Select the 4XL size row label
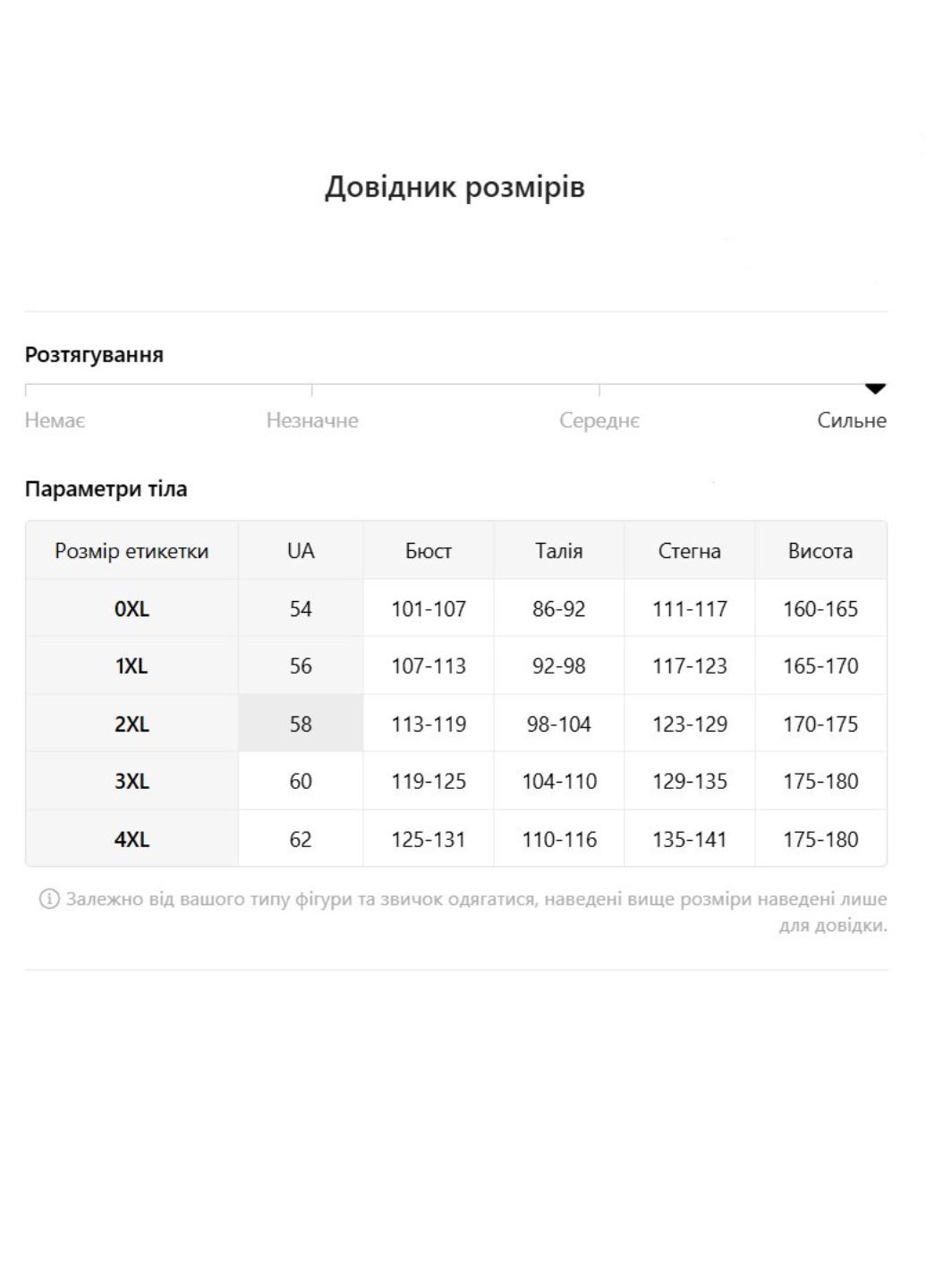Viewport: 926px width, 1288px height. click(132, 839)
